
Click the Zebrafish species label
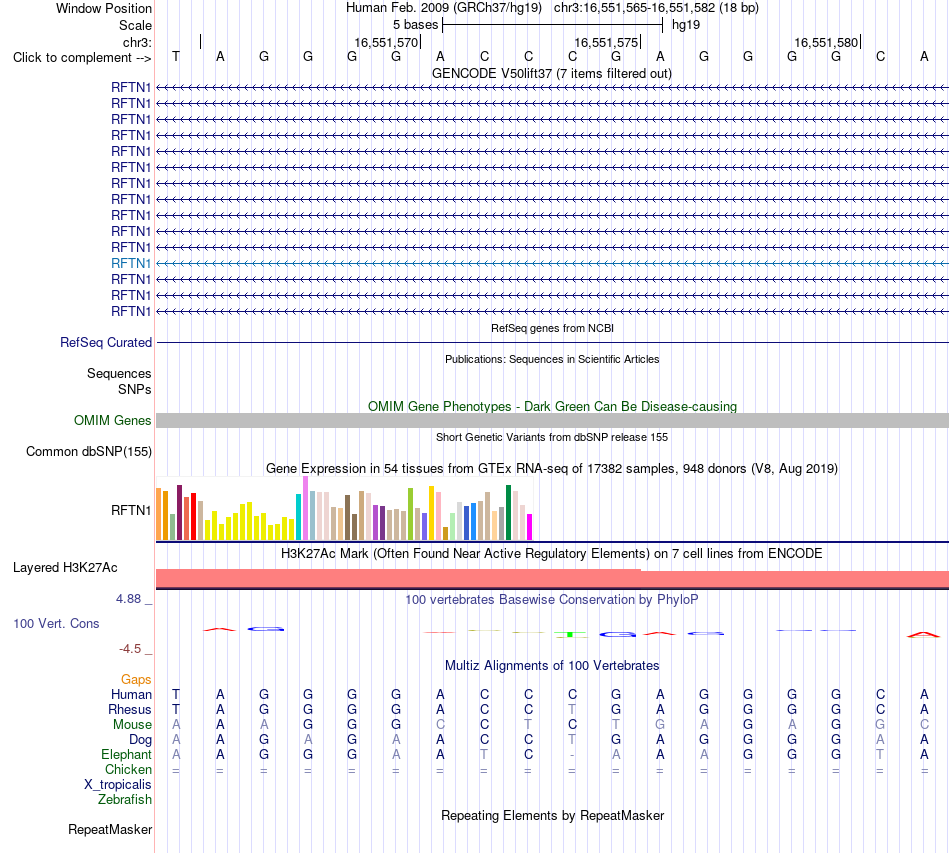(x=125, y=800)
